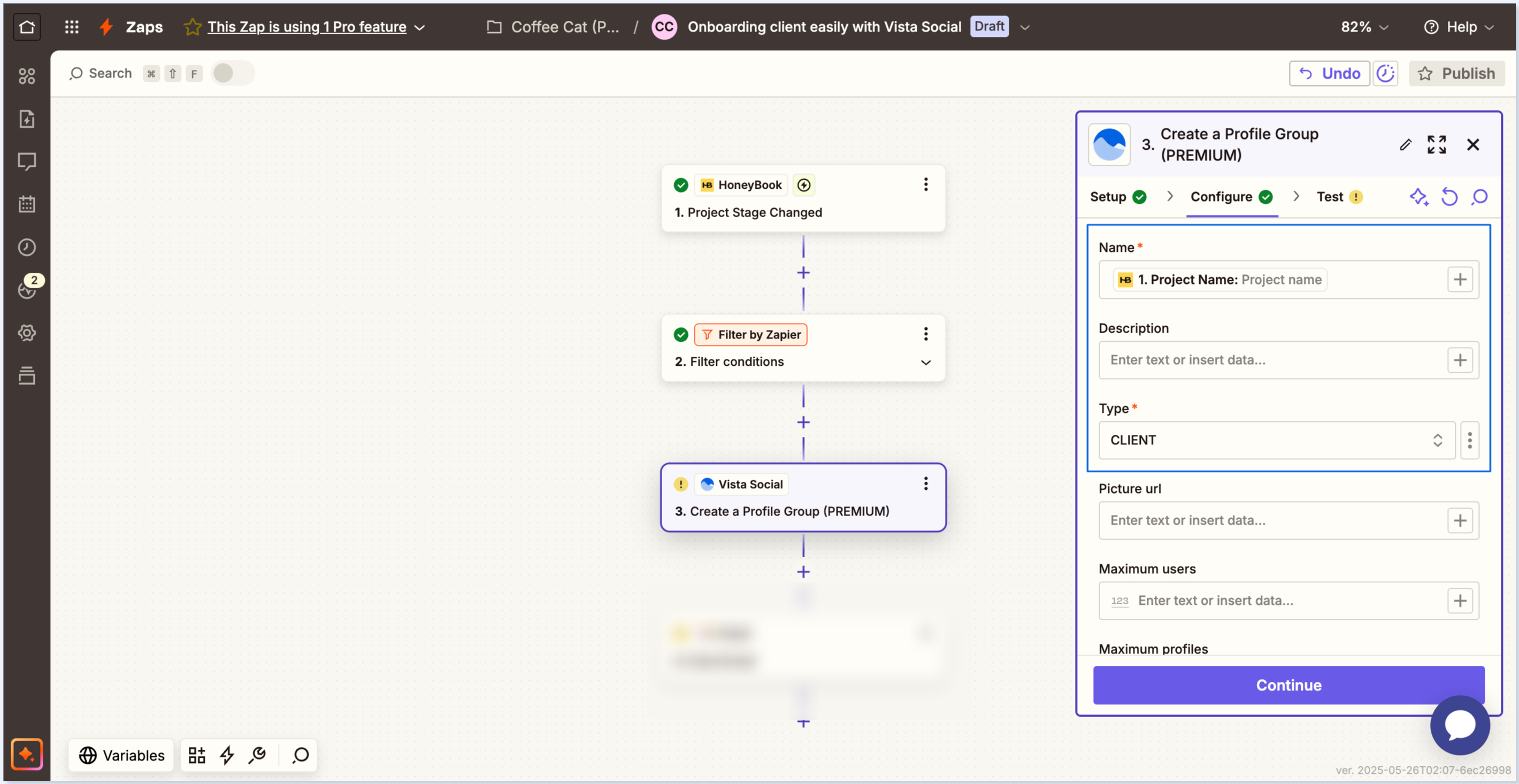Click the Publish button
This screenshot has height=784, width=1519.
[x=1456, y=74]
